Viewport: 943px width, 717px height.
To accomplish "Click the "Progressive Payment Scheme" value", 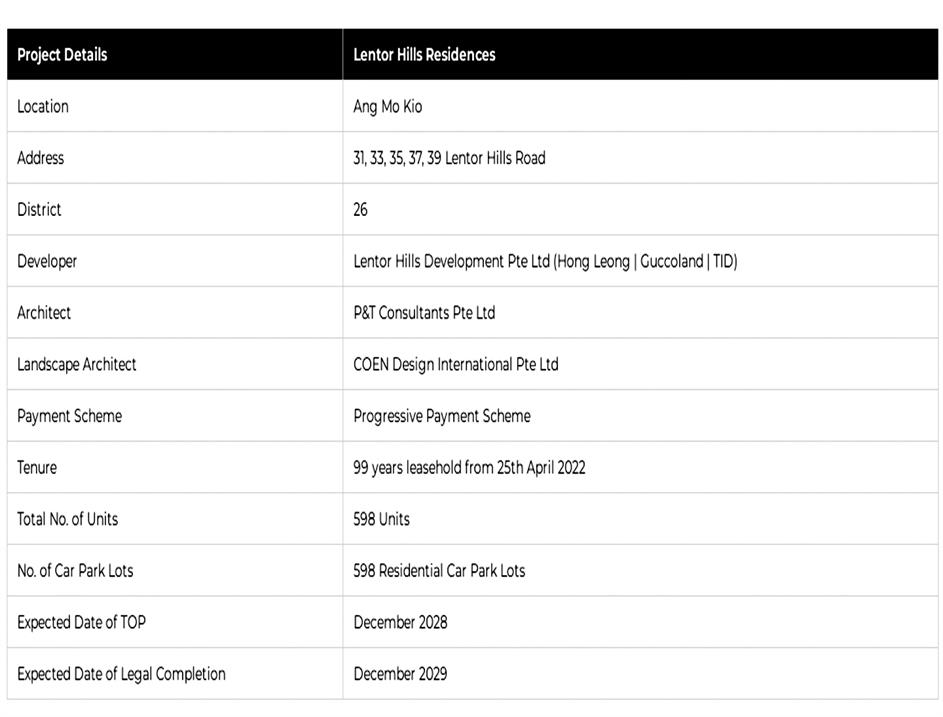I will coord(442,416).
